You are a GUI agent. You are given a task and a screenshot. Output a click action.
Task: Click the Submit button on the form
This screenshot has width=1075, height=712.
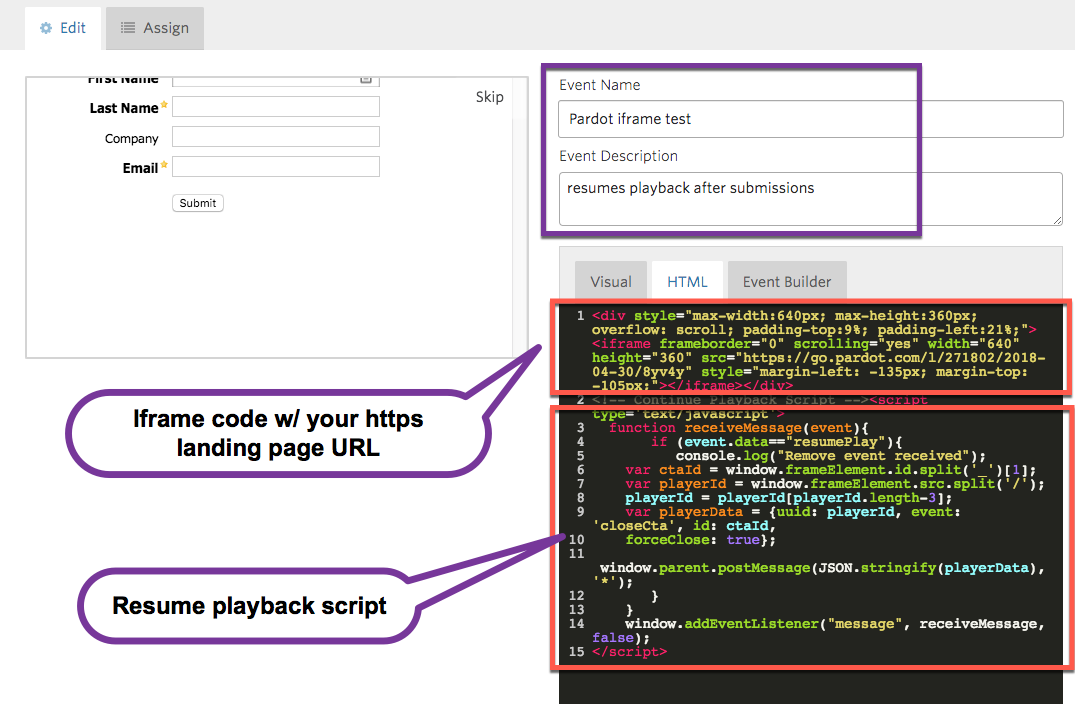[x=197, y=202]
